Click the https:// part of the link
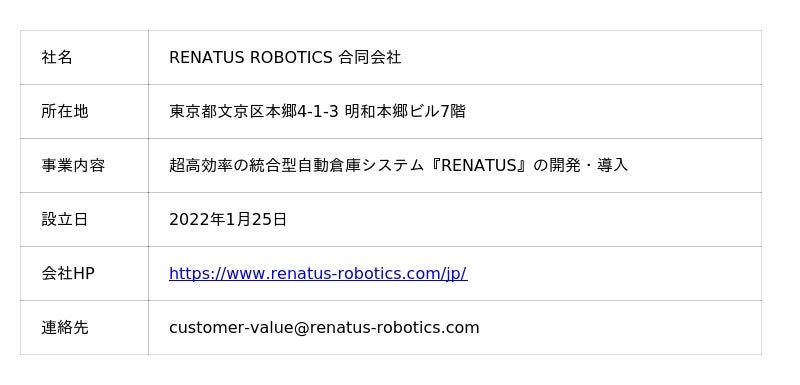800x385 pixels. [197, 274]
